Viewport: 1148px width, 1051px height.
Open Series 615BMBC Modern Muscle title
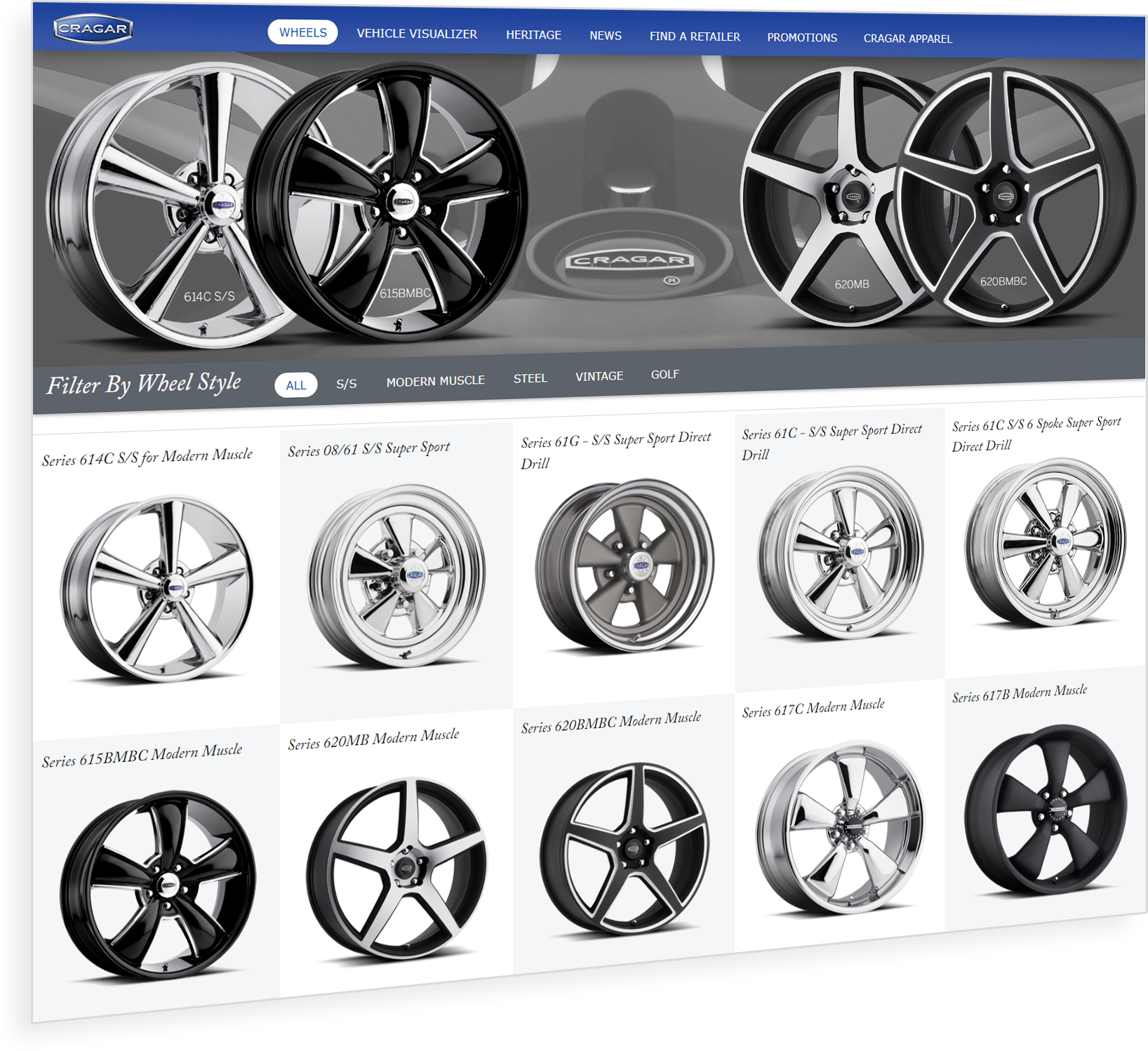click(x=142, y=756)
